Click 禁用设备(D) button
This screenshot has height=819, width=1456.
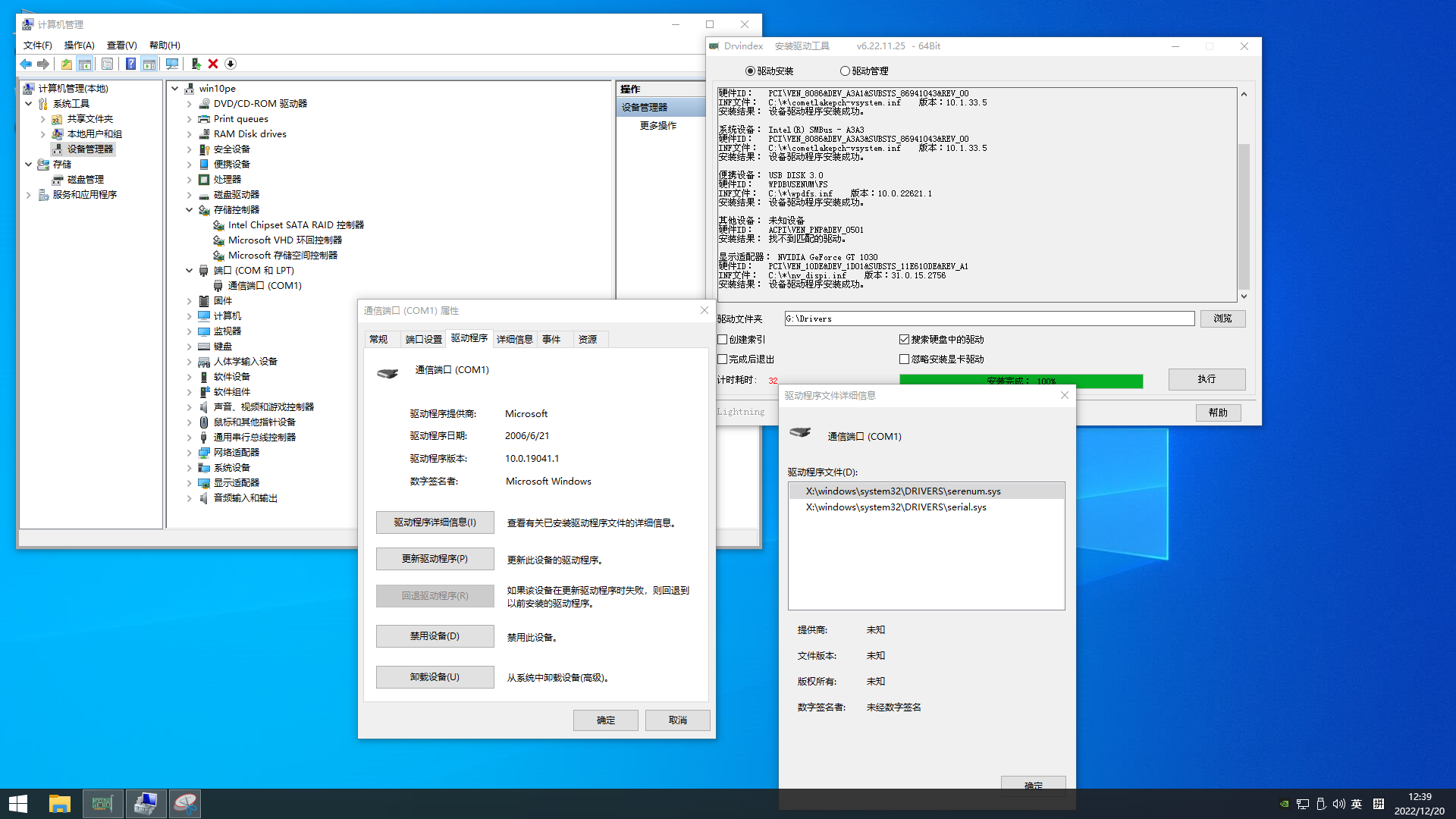[435, 636]
